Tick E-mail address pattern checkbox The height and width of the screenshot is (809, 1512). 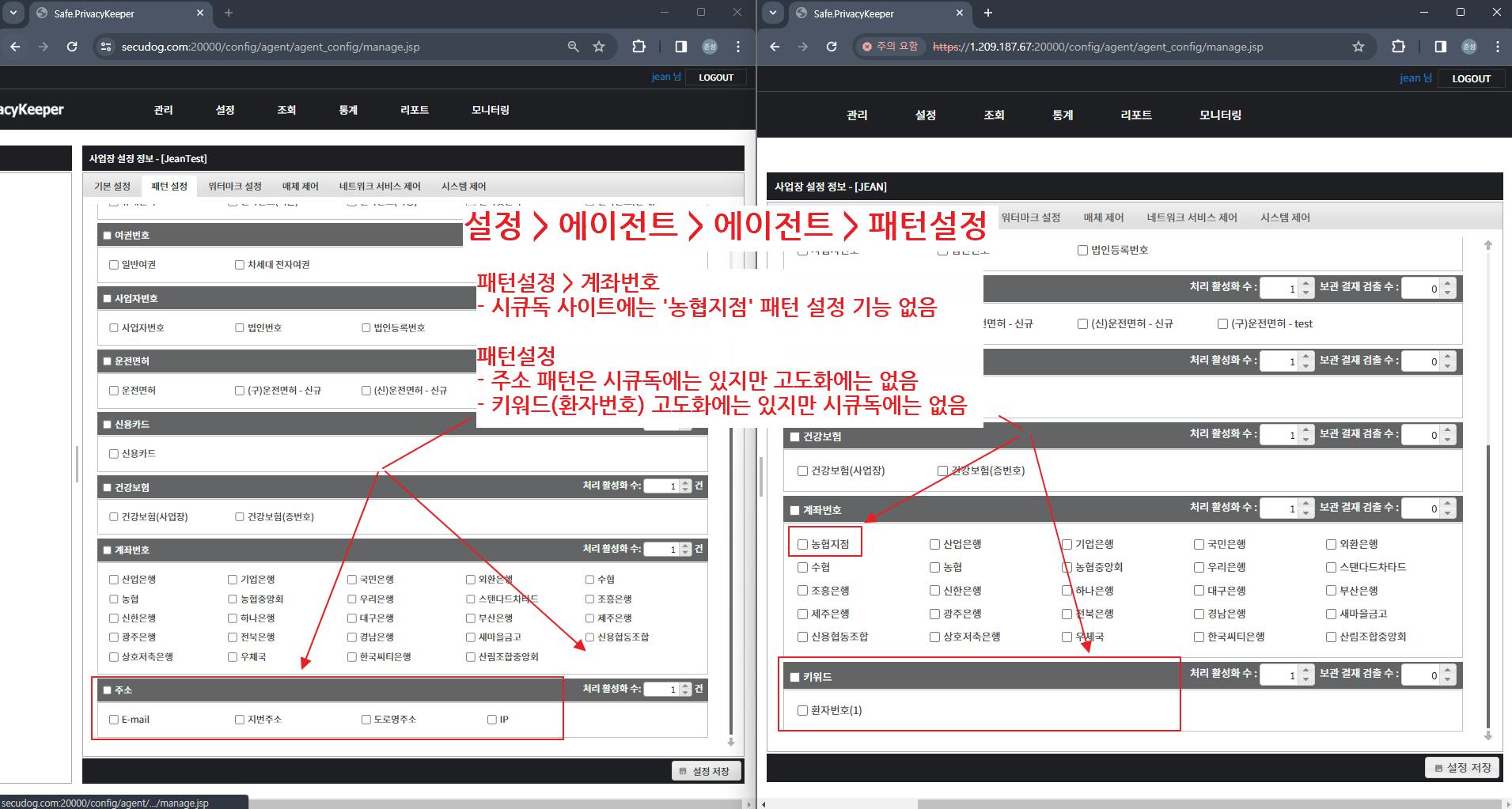(114, 720)
